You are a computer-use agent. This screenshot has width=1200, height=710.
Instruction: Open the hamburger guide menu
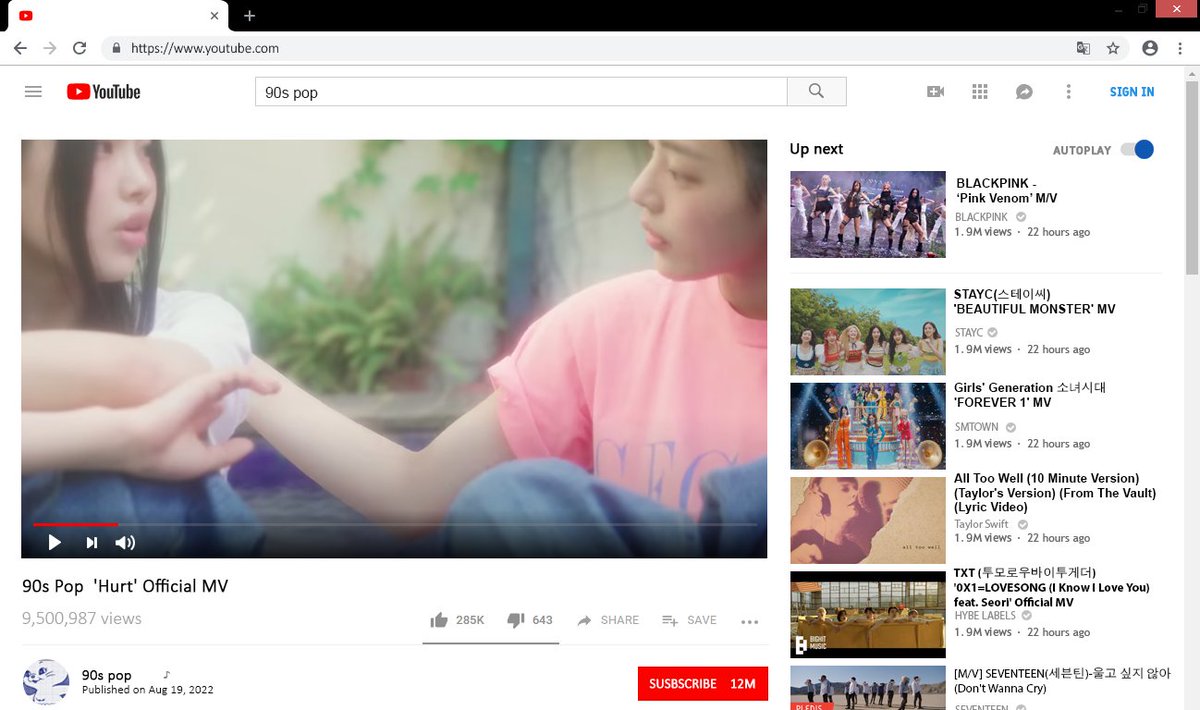pyautogui.click(x=33, y=92)
